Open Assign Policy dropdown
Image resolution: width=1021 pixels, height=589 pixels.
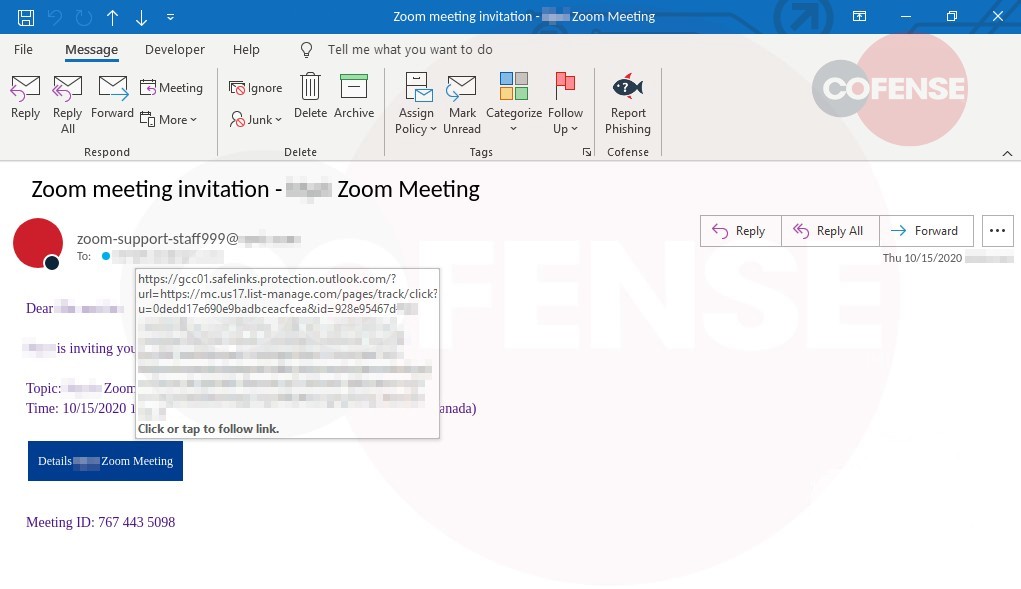click(416, 104)
